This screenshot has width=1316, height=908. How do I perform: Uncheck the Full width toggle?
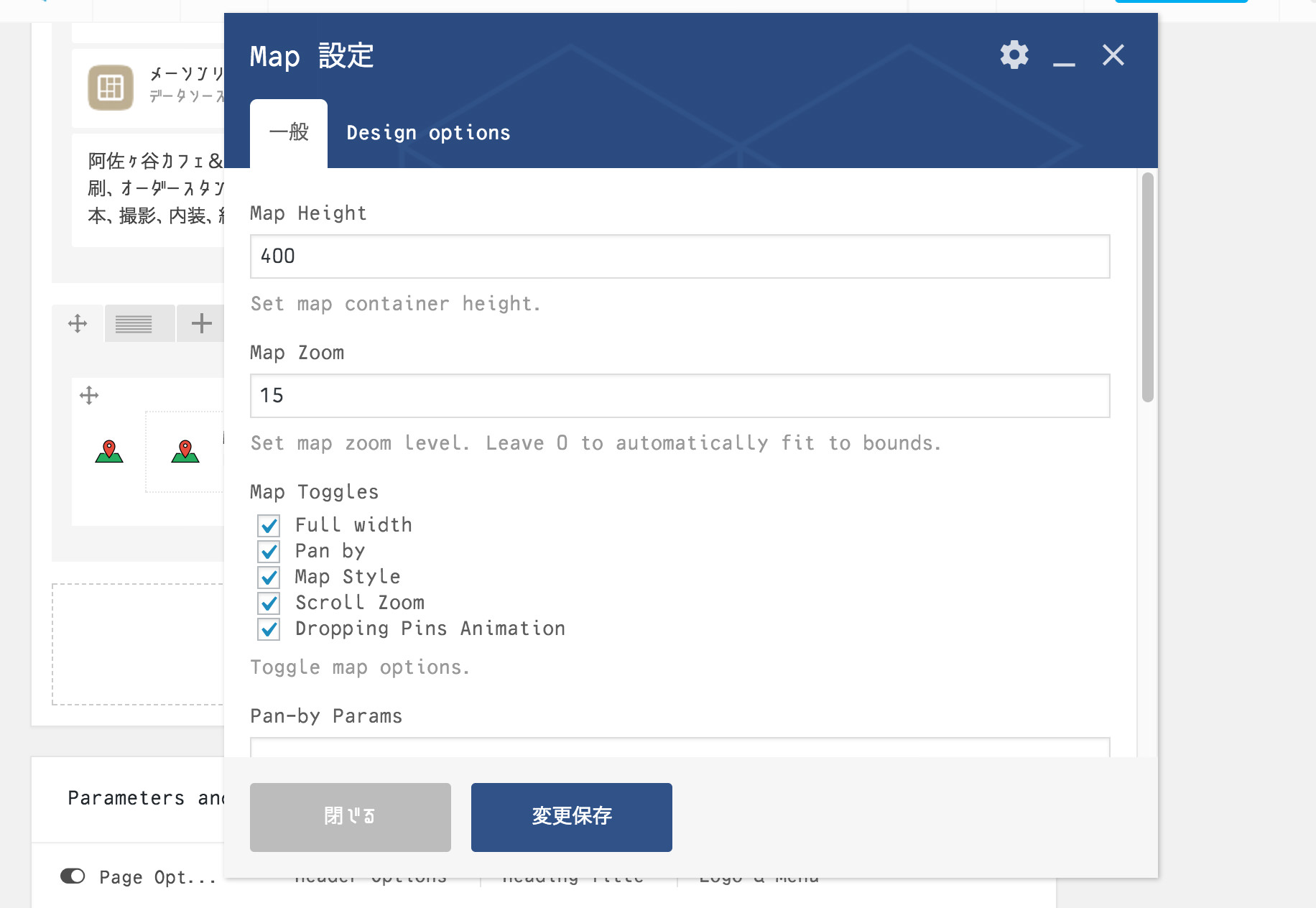click(269, 526)
